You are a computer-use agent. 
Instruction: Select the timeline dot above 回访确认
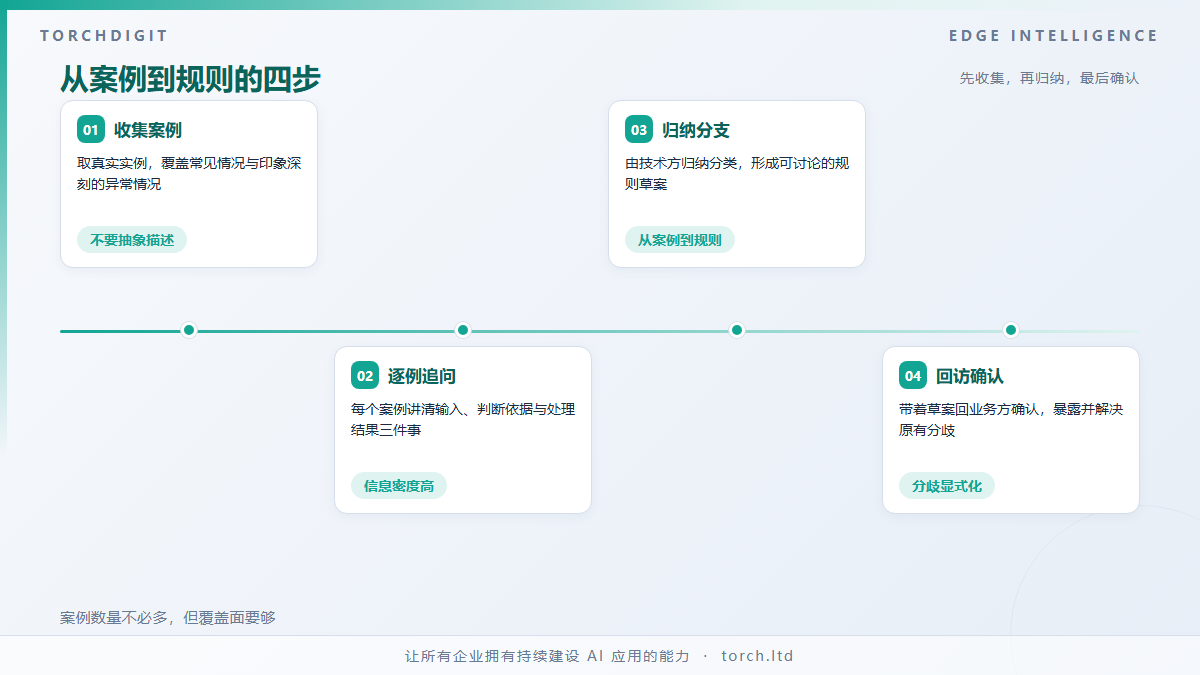click(1011, 330)
